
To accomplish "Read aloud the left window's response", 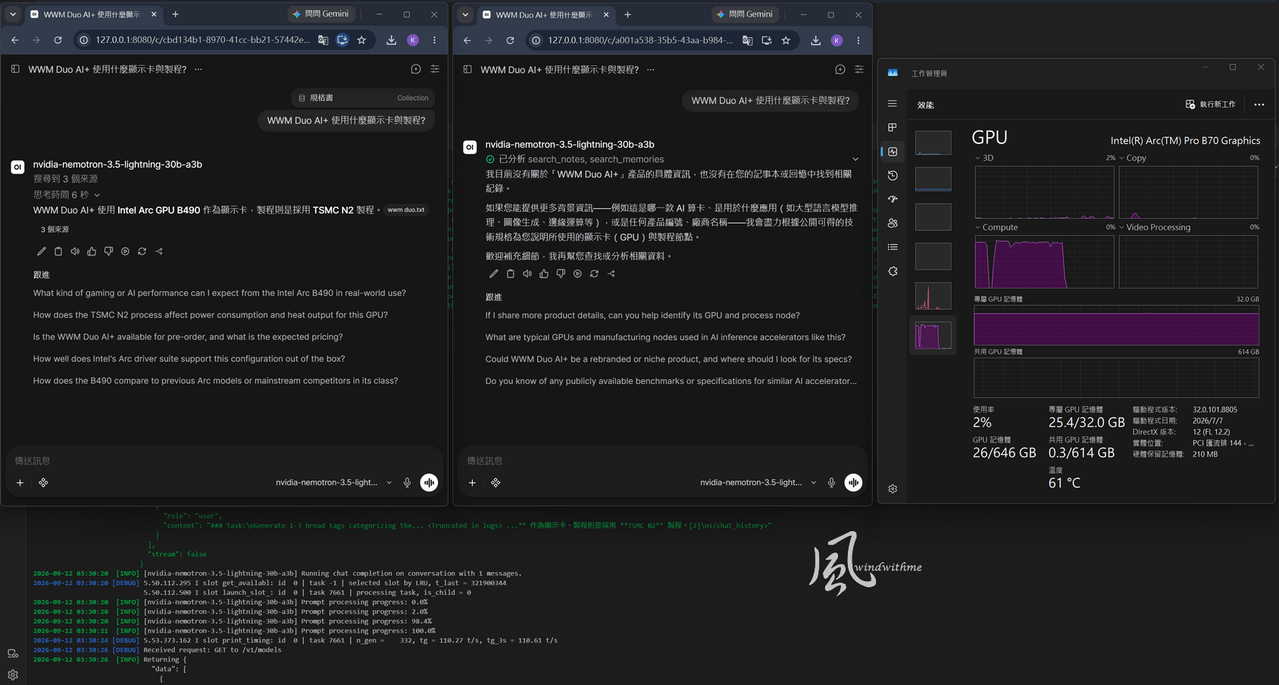I will (x=75, y=251).
